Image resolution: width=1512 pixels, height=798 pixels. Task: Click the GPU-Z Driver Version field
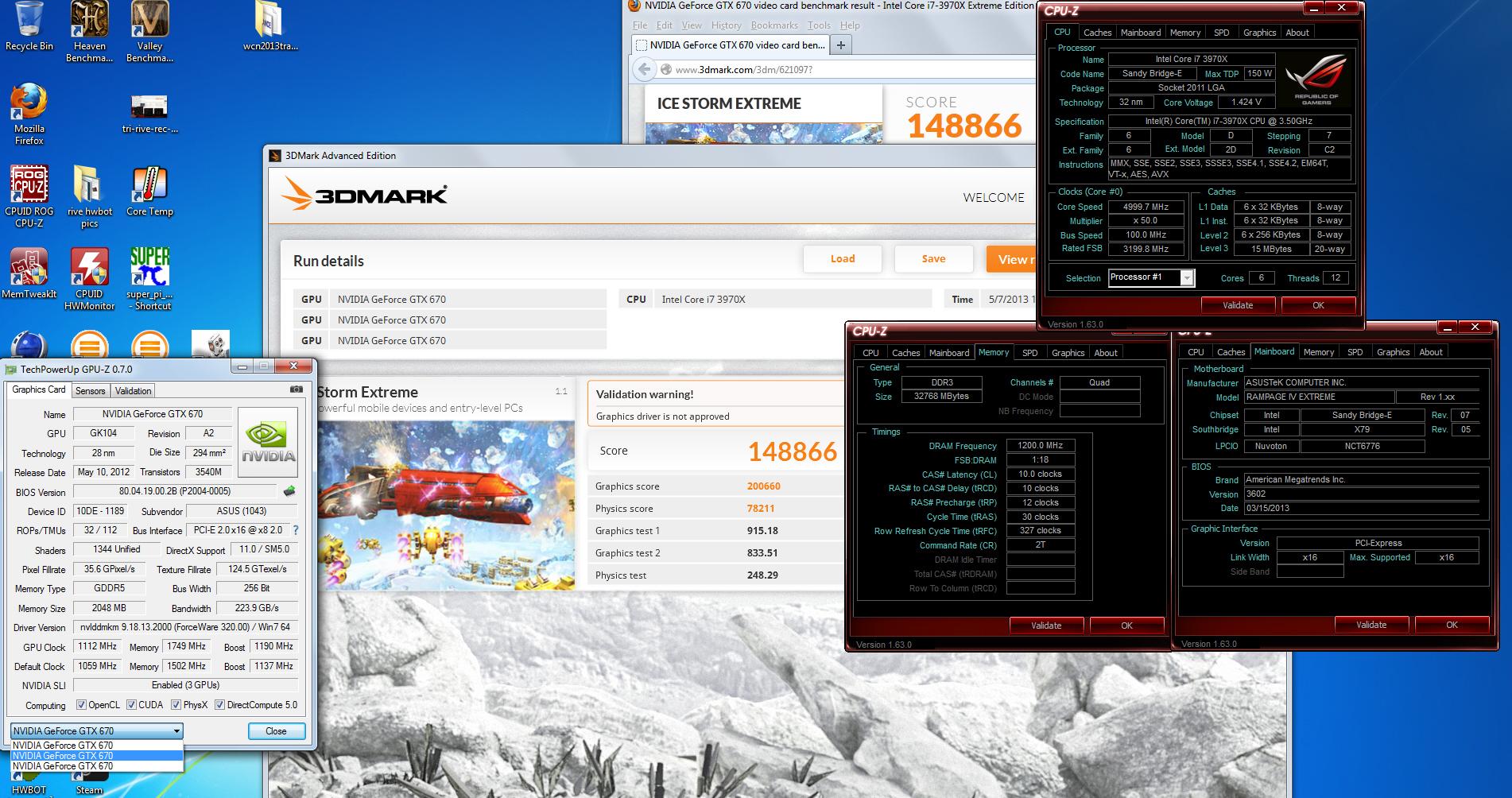tap(185, 627)
